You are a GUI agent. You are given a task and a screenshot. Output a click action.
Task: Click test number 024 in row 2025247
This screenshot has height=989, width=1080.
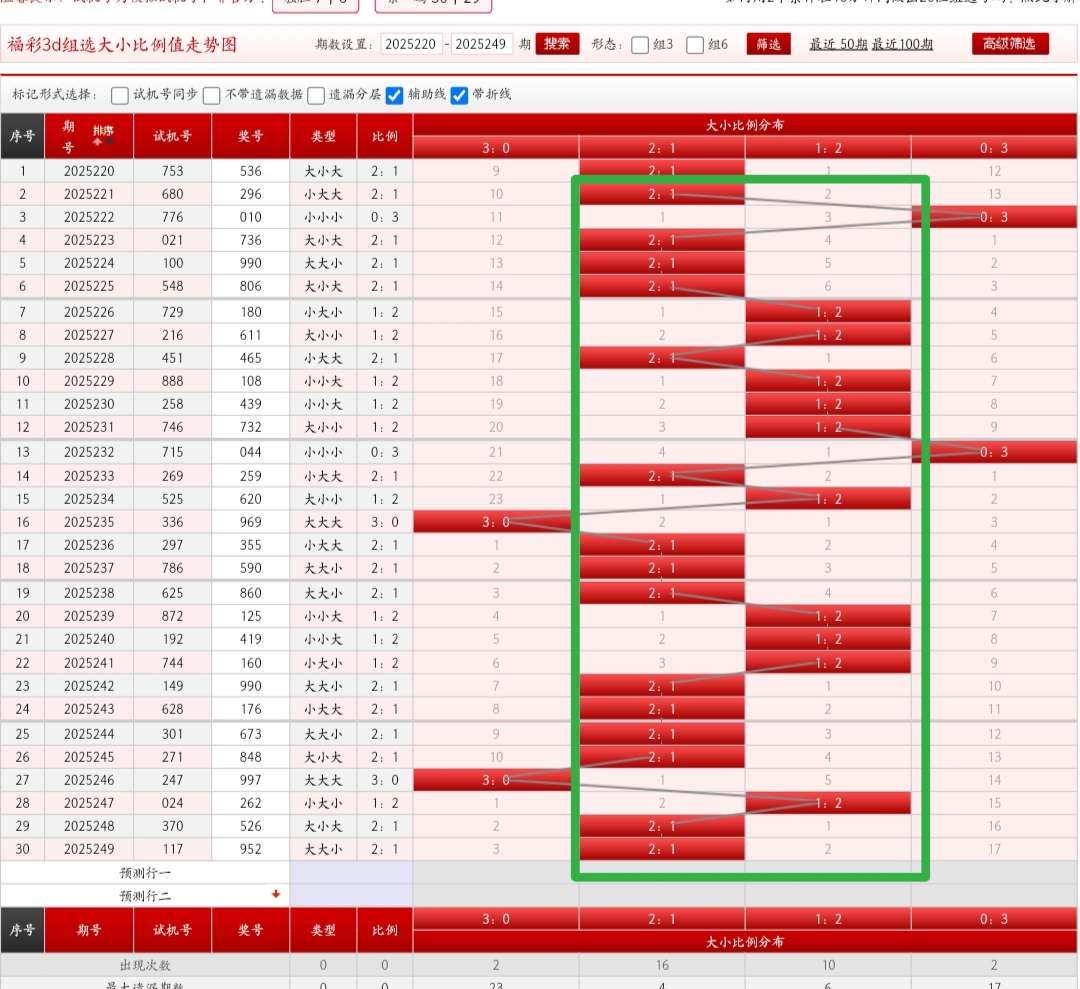coord(173,803)
